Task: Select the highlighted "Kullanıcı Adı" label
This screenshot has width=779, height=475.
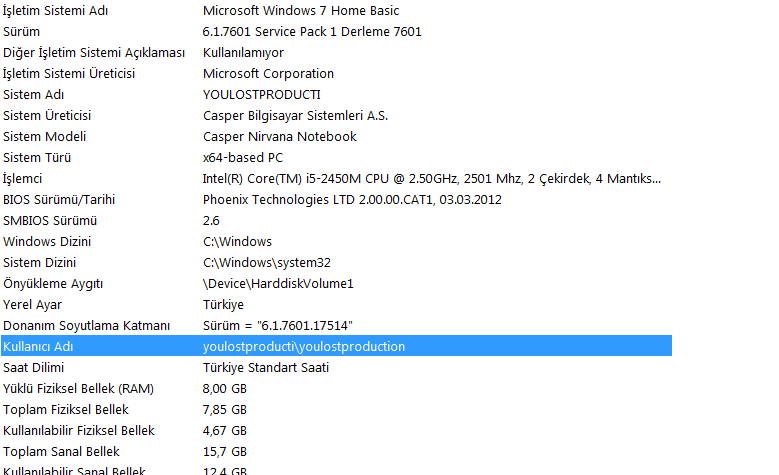Action: (x=38, y=347)
